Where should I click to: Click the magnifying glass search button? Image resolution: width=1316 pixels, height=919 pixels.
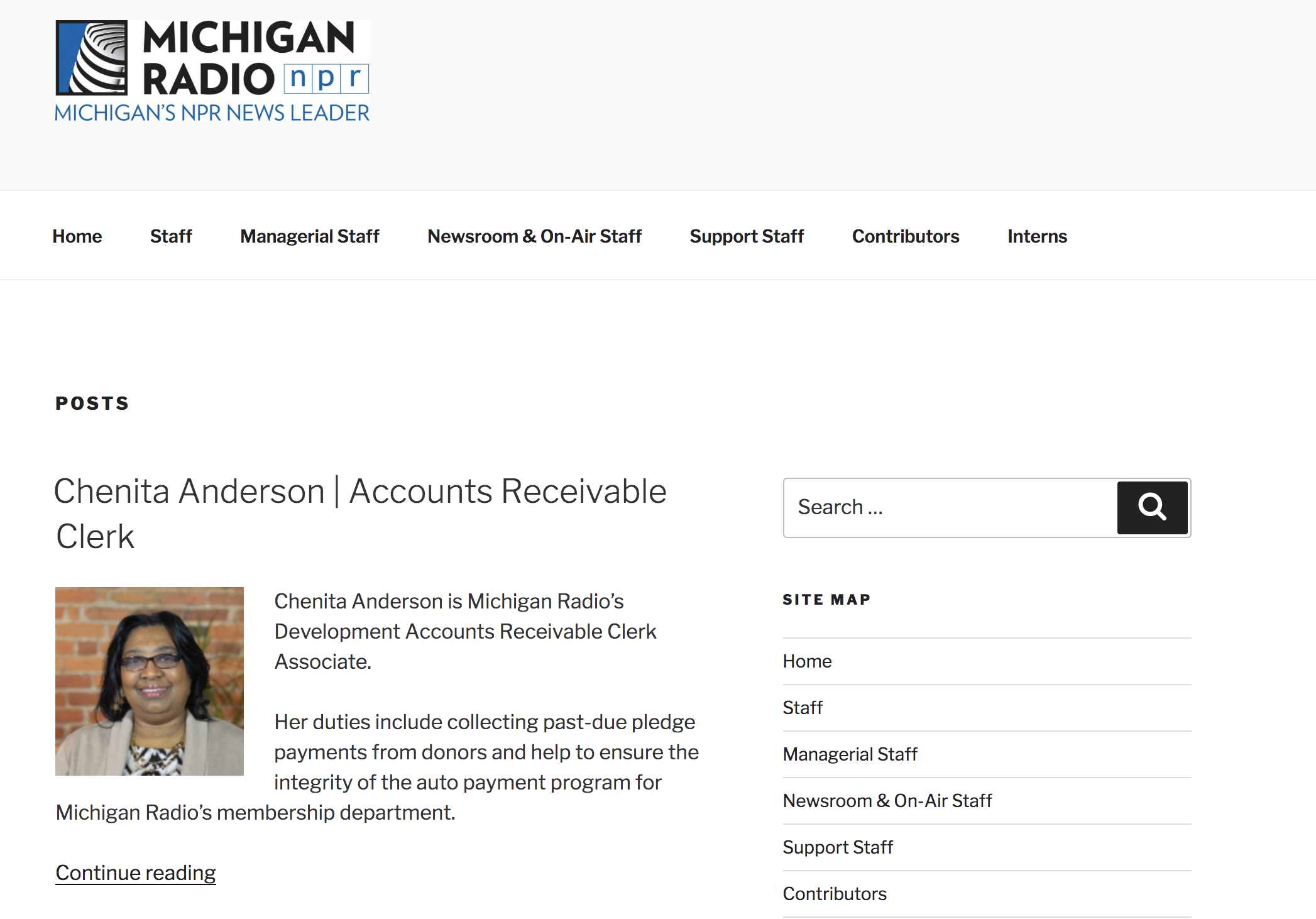coord(1151,507)
